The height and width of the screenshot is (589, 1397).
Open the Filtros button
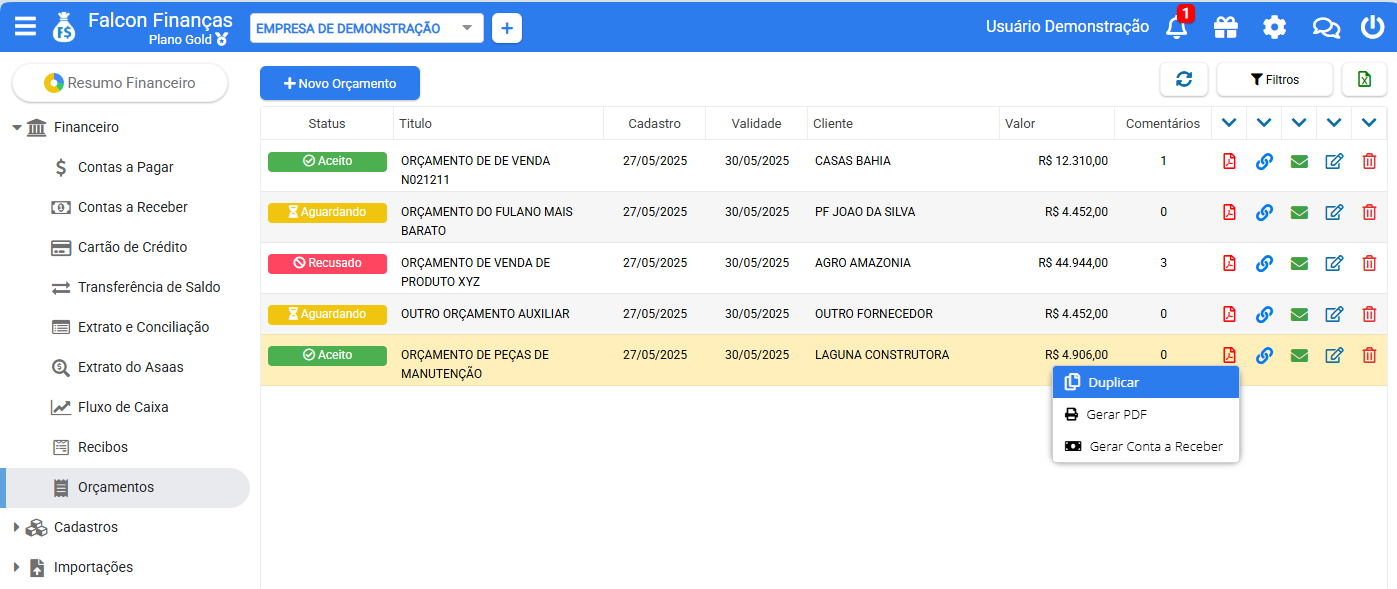pos(1274,80)
